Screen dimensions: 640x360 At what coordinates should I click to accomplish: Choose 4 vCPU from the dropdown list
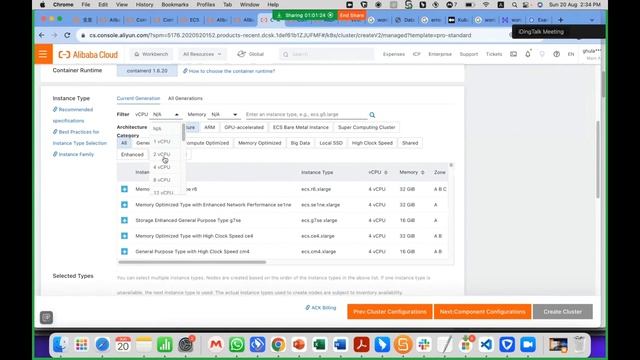162,167
